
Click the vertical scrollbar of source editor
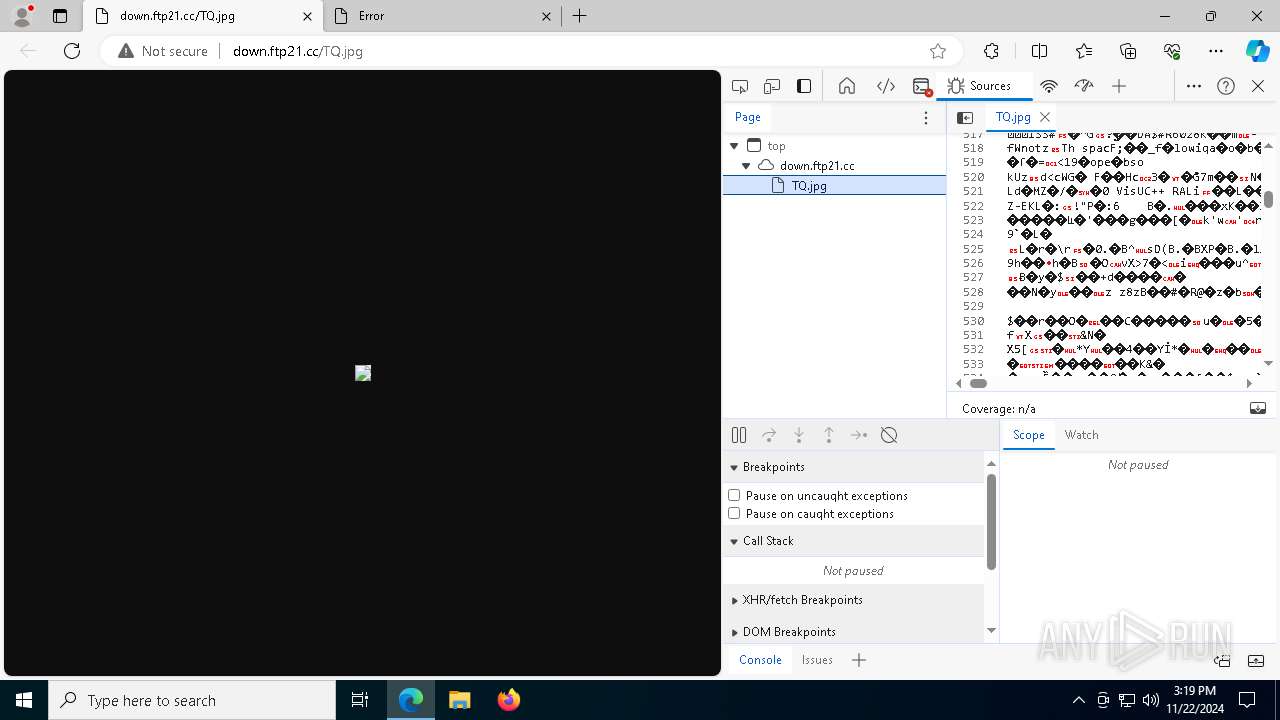(1269, 198)
